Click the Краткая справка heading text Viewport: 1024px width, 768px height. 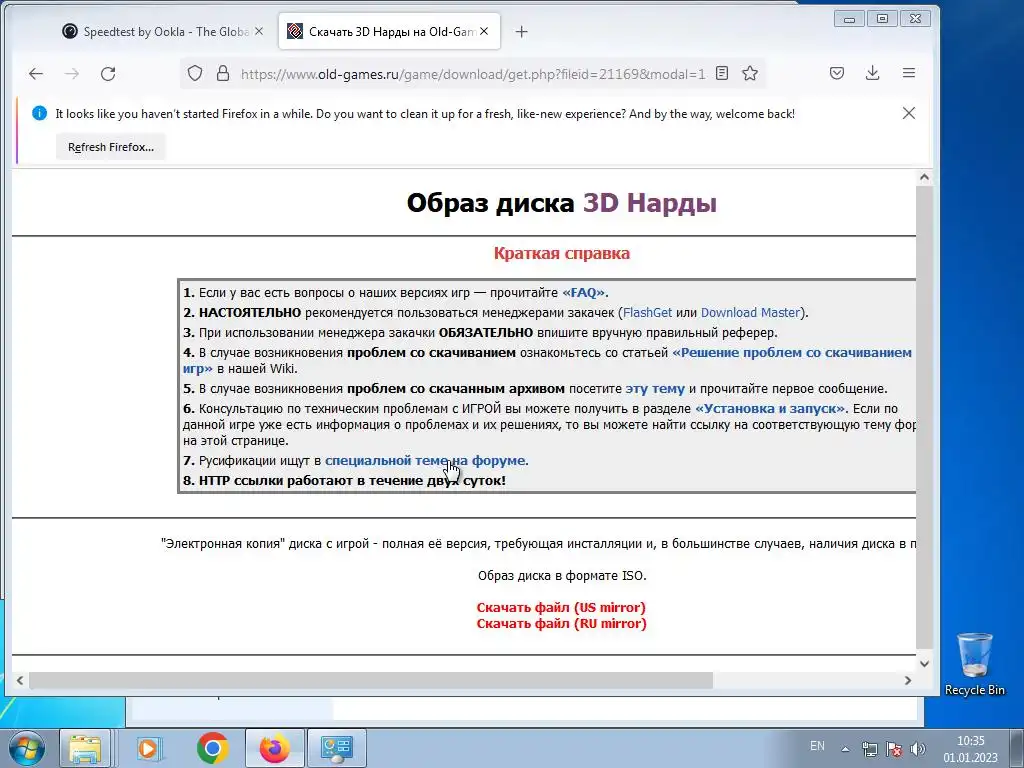pos(562,253)
